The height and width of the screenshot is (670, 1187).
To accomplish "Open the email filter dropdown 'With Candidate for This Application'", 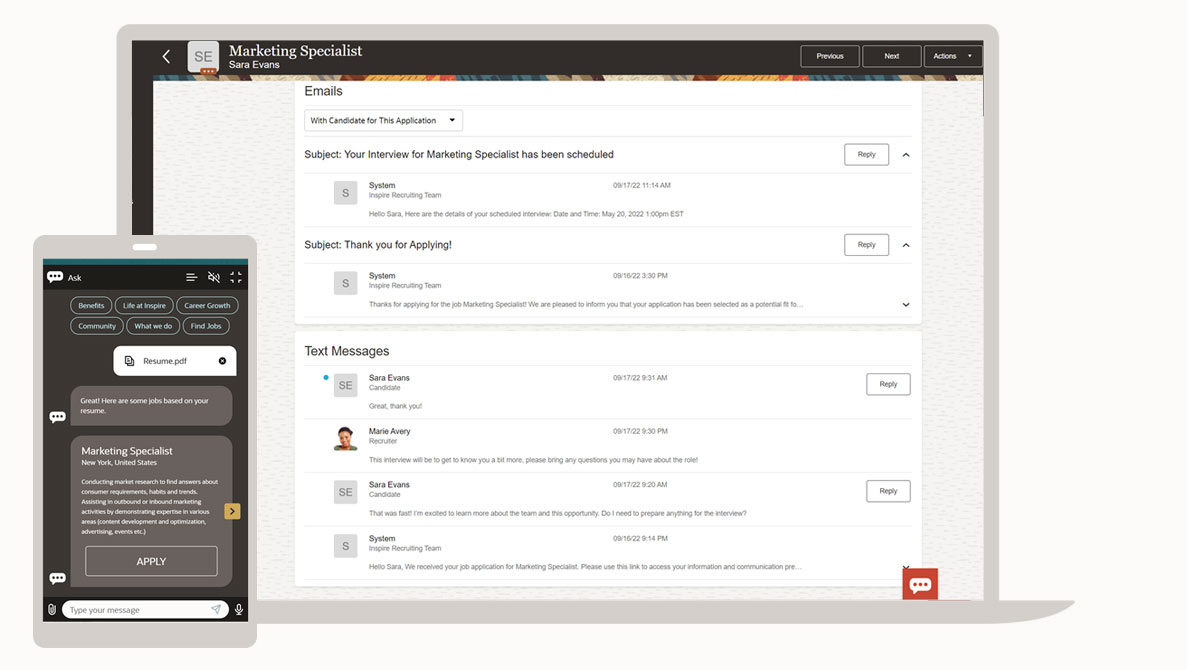I will [383, 121].
